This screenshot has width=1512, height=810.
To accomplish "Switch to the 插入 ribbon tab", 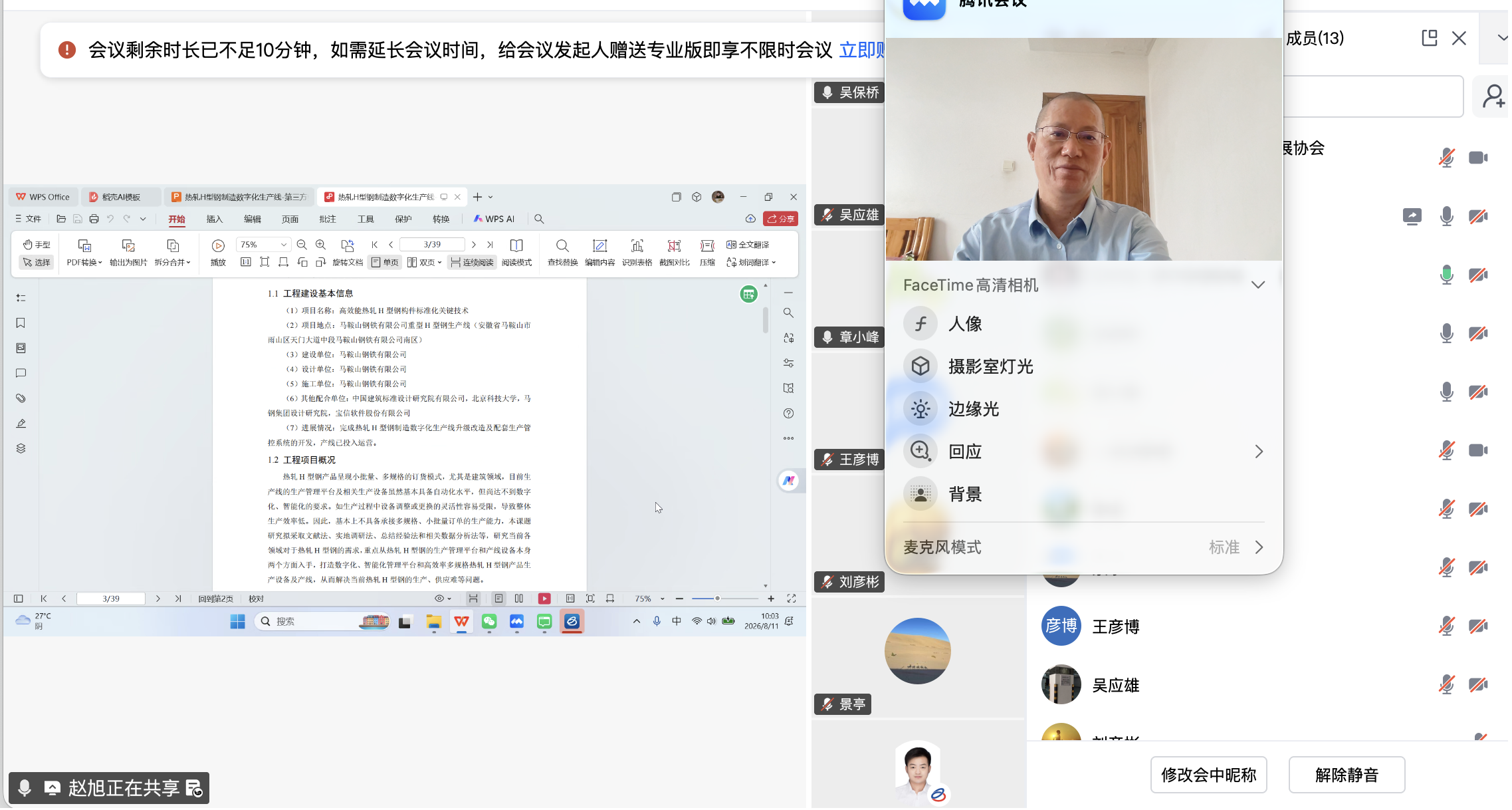I will 214,219.
